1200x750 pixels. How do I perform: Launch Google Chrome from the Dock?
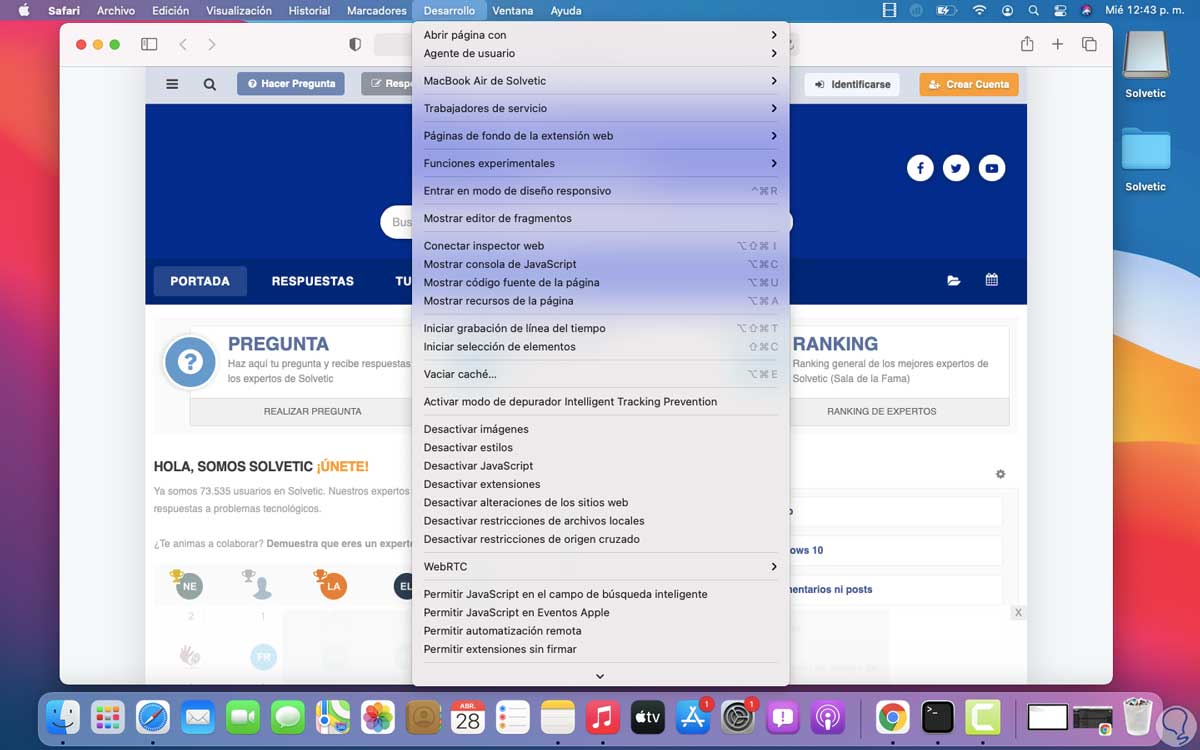pyautogui.click(x=892, y=716)
